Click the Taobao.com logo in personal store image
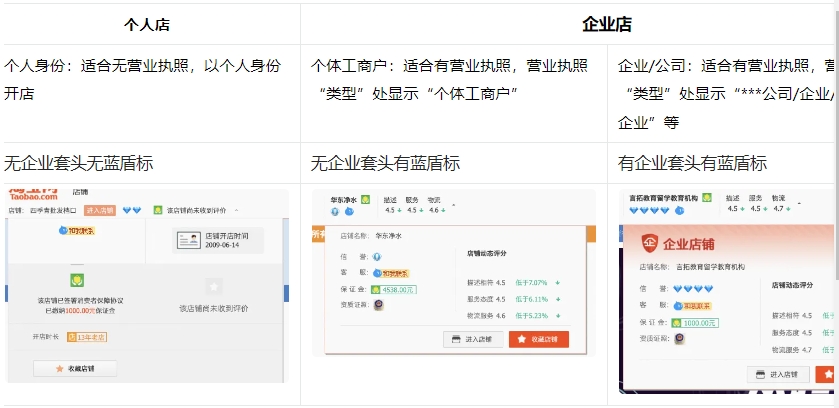The image size is (839, 408). 33,193
